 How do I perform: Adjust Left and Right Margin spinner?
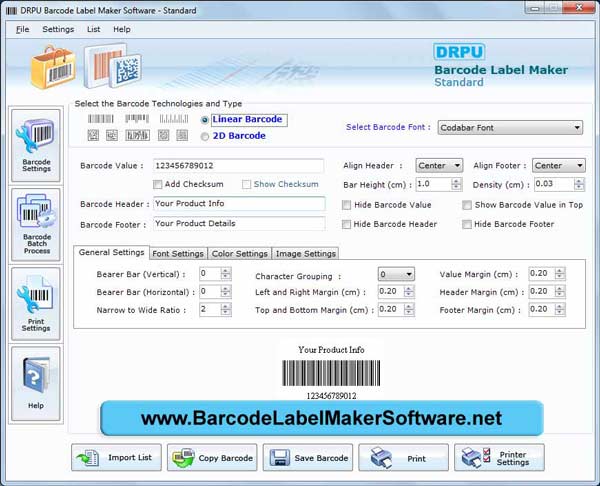(x=409, y=292)
